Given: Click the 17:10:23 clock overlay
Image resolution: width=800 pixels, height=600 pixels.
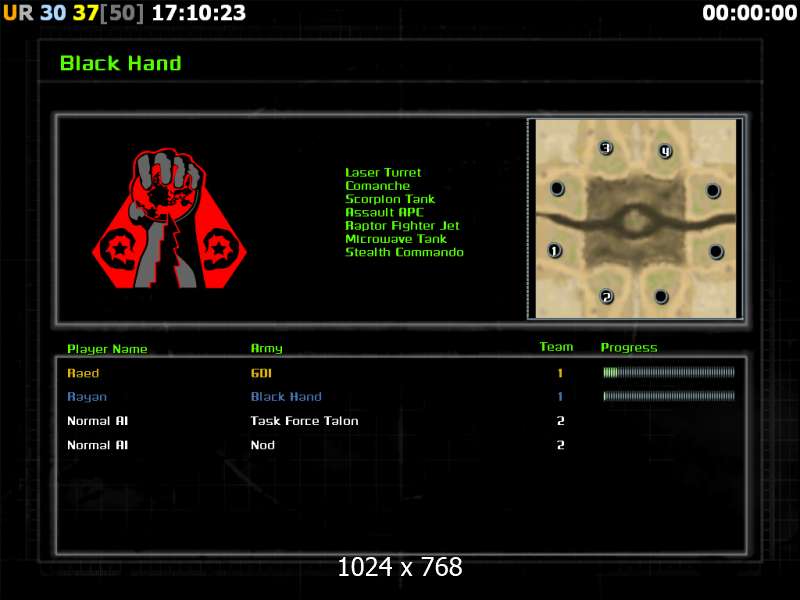Looking at the screenshot, I should [198, 13].
